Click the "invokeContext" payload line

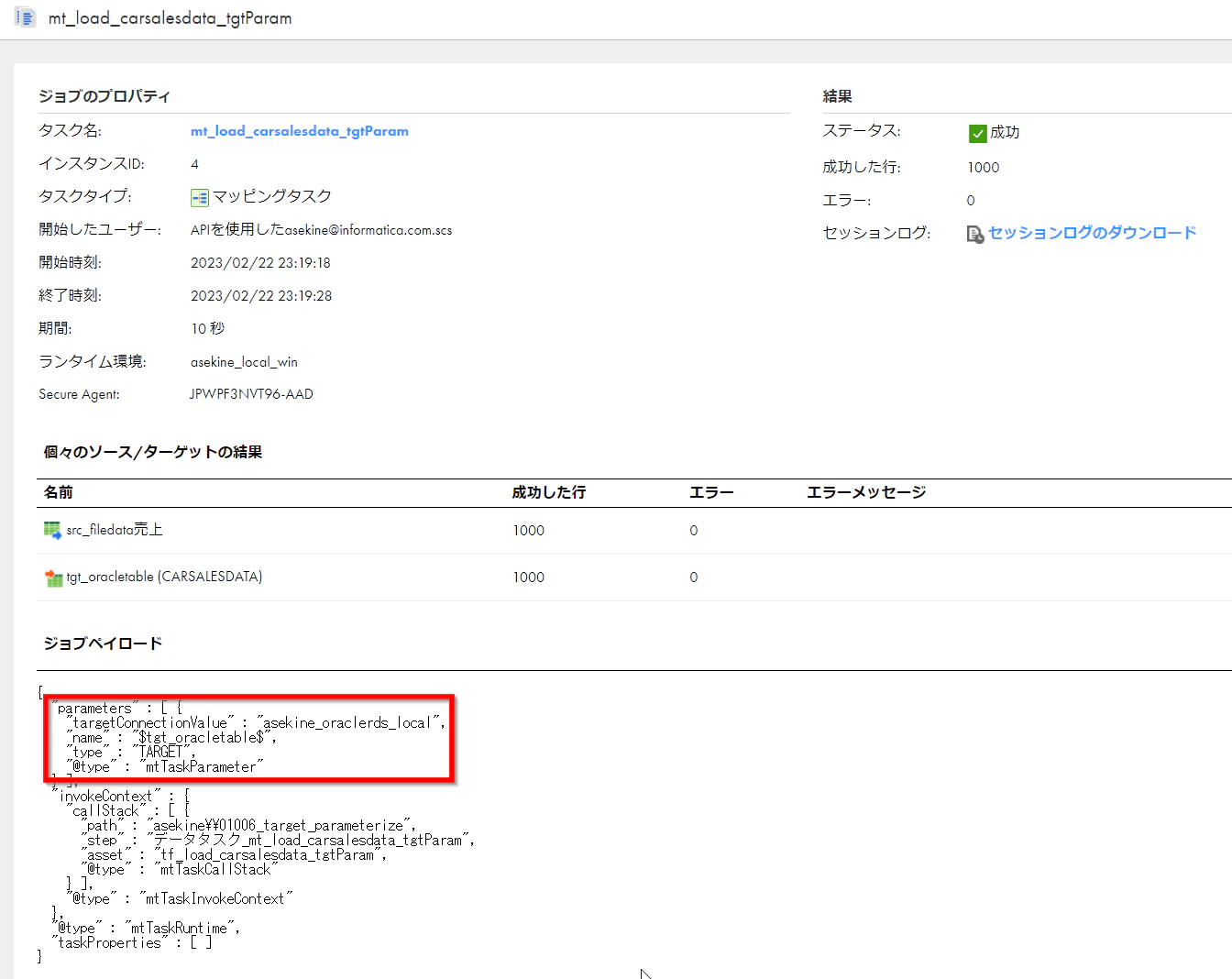tap(121, 797)
